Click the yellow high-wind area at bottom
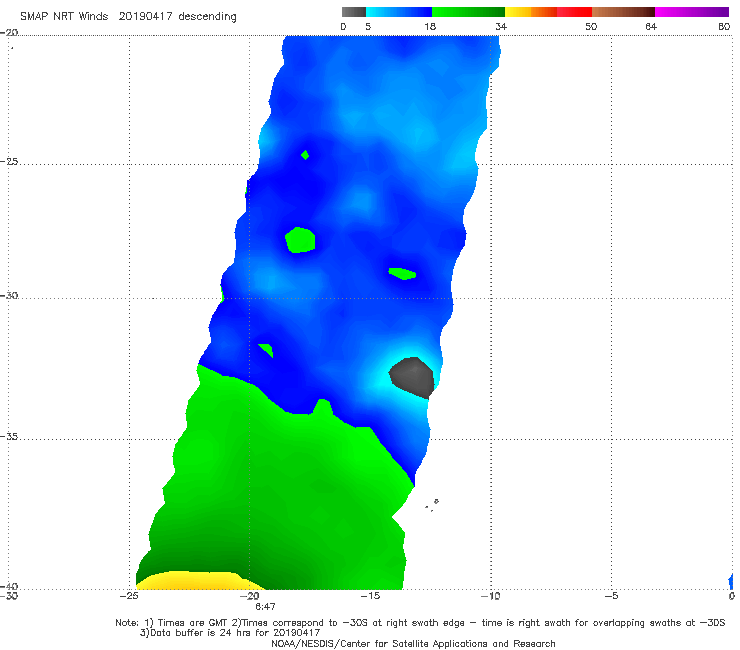The width and height of the screenshot is (740, 650). (x=201, y=580)
